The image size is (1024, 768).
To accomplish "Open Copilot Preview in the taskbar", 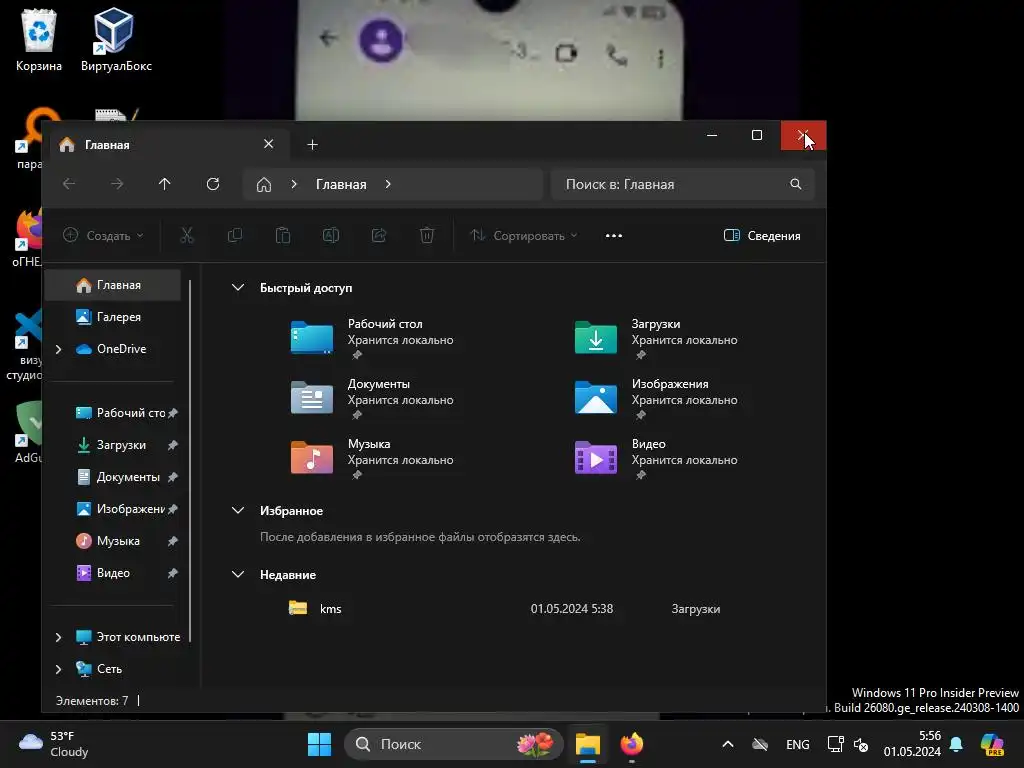I will 992,744.
